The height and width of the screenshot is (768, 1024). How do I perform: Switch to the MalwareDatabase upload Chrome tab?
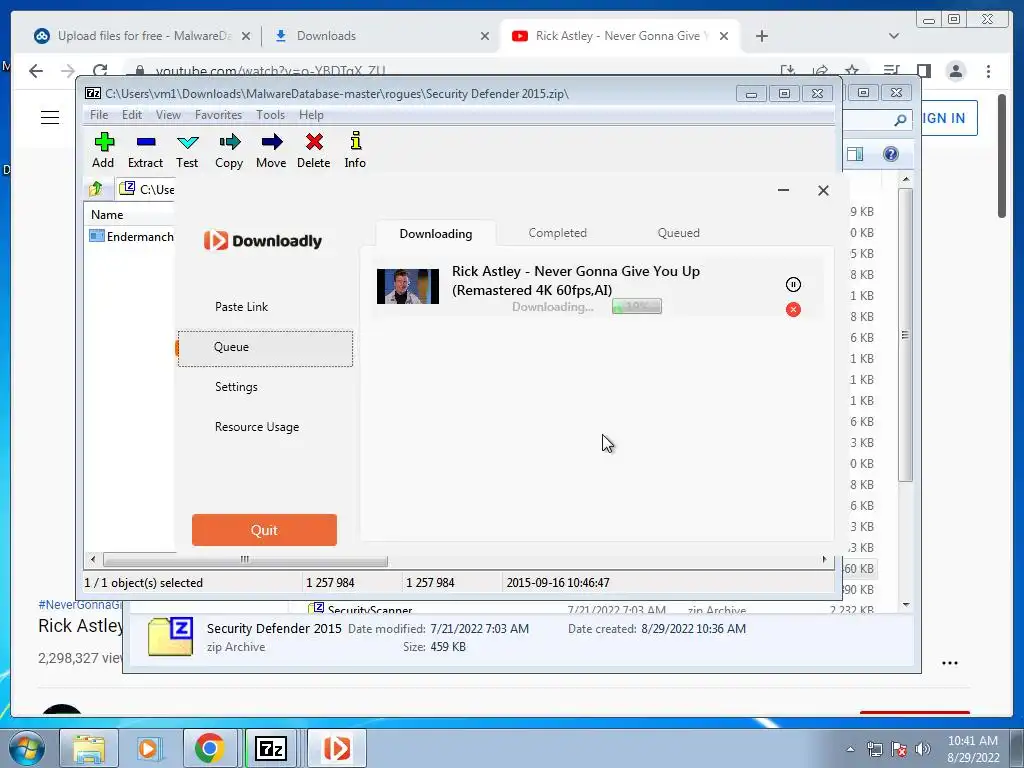pos(142,36)
